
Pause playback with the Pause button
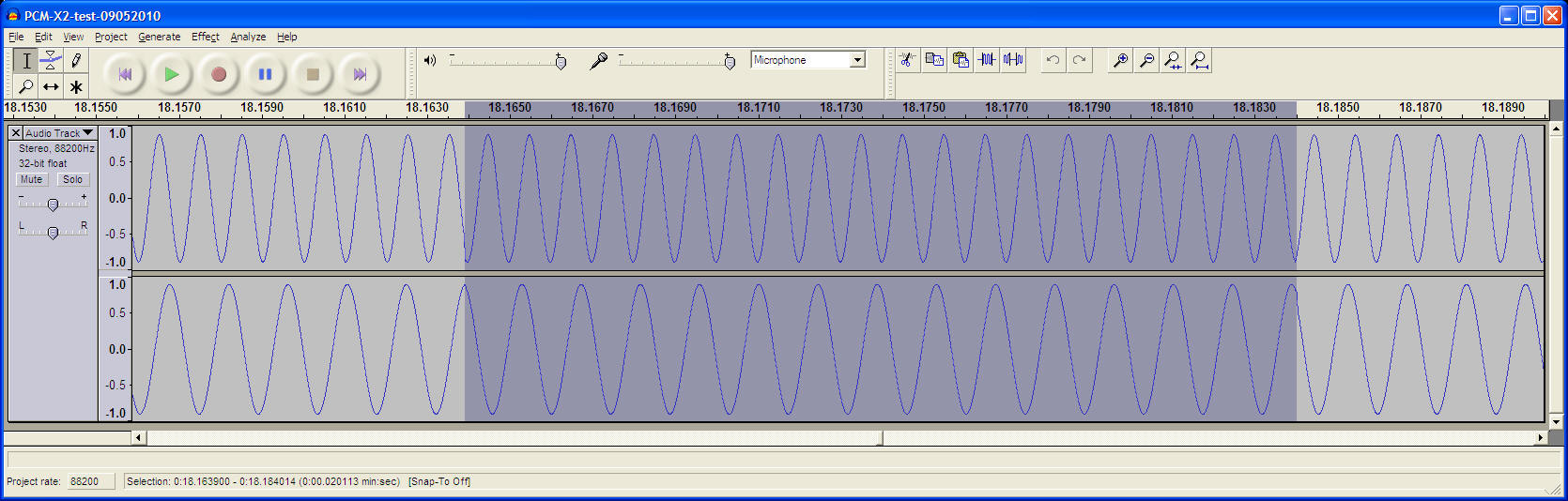click(x=265, y=74)
